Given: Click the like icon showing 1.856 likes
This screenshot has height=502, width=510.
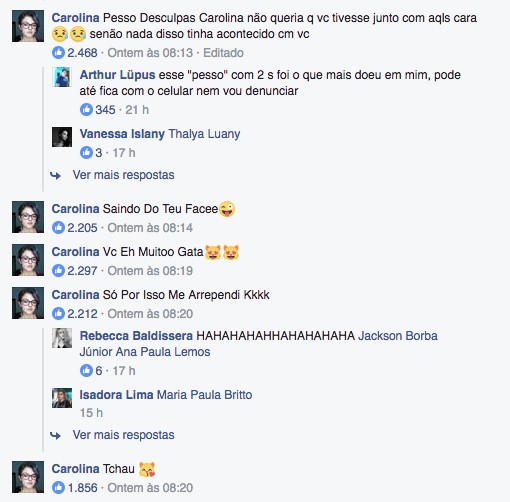Looking at the screenshot, I should tap(58, 488).
